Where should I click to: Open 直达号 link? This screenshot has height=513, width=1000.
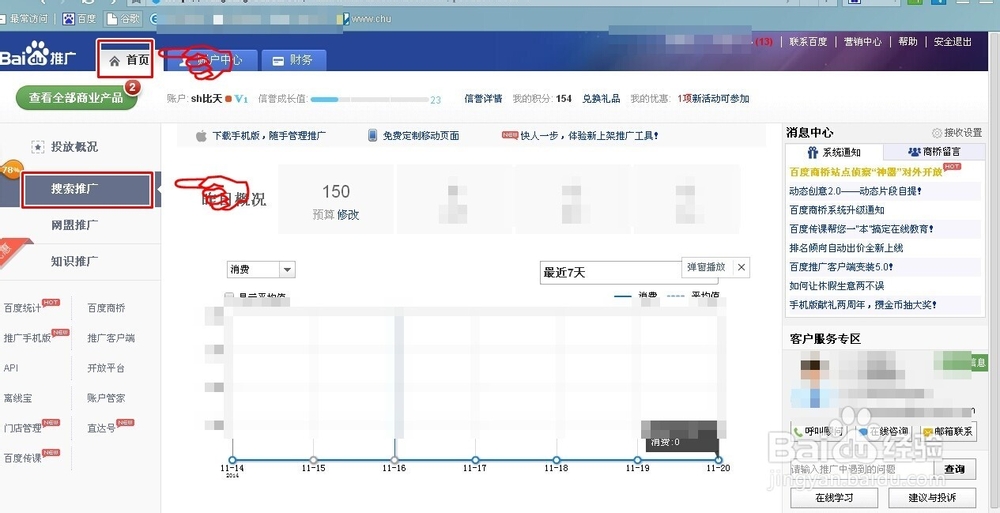pyautogui.click(x=101, y=428)
